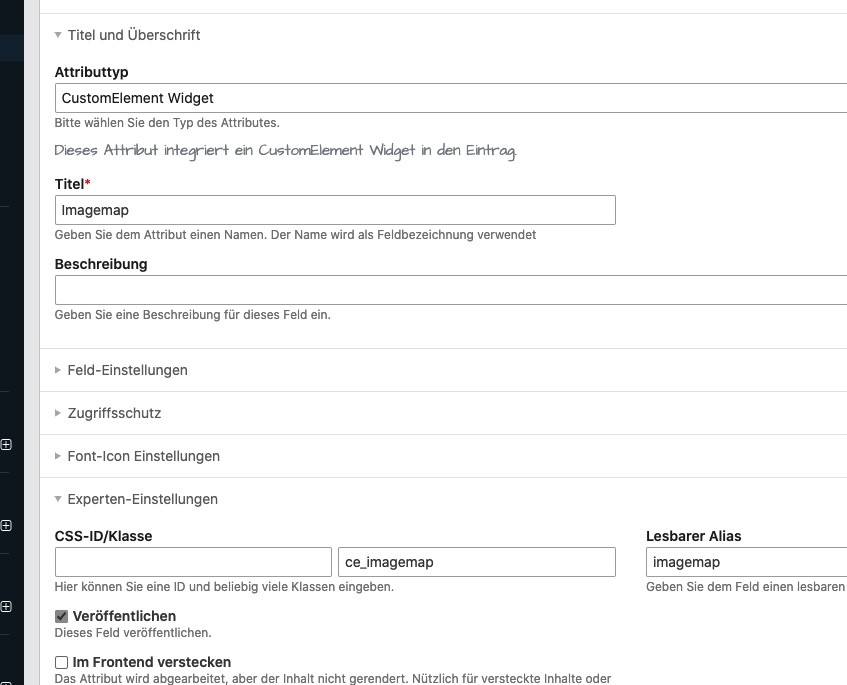Open the Attributtyp dropdown showing CustomElement Widget

pos(450,98)
